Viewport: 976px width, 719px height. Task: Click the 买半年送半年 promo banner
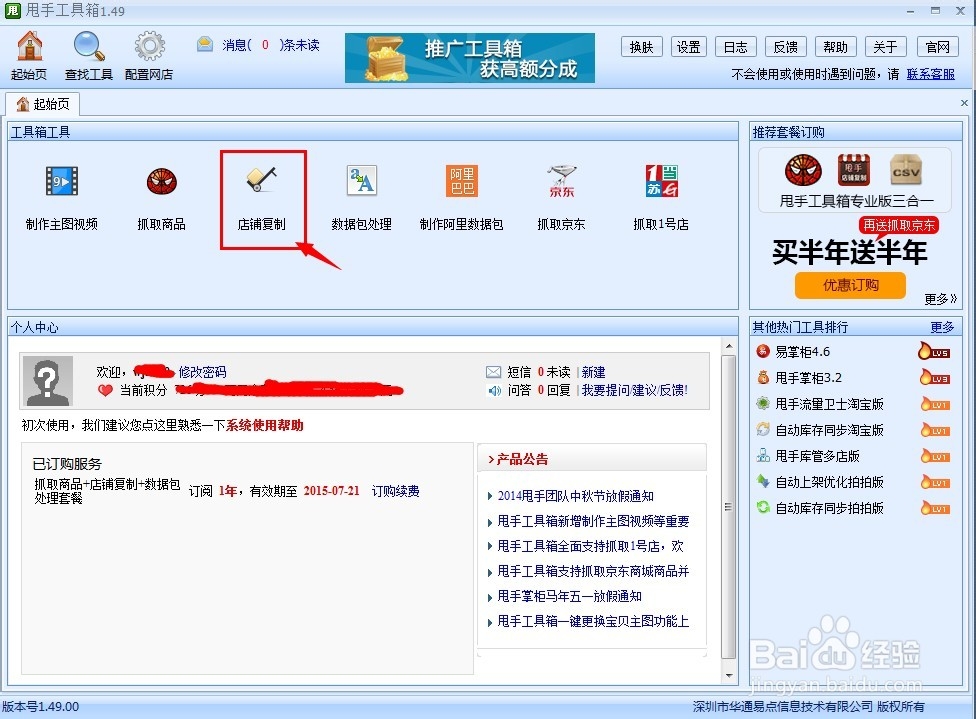[x=850, y=252]
